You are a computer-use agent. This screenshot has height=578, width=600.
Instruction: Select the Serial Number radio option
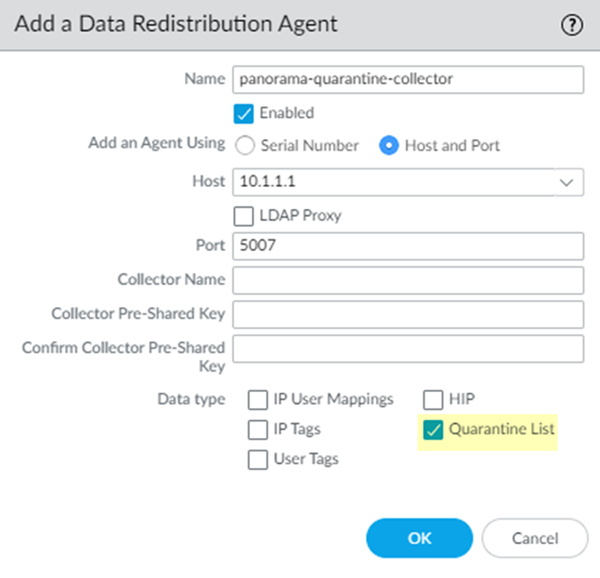click(245, 145)
